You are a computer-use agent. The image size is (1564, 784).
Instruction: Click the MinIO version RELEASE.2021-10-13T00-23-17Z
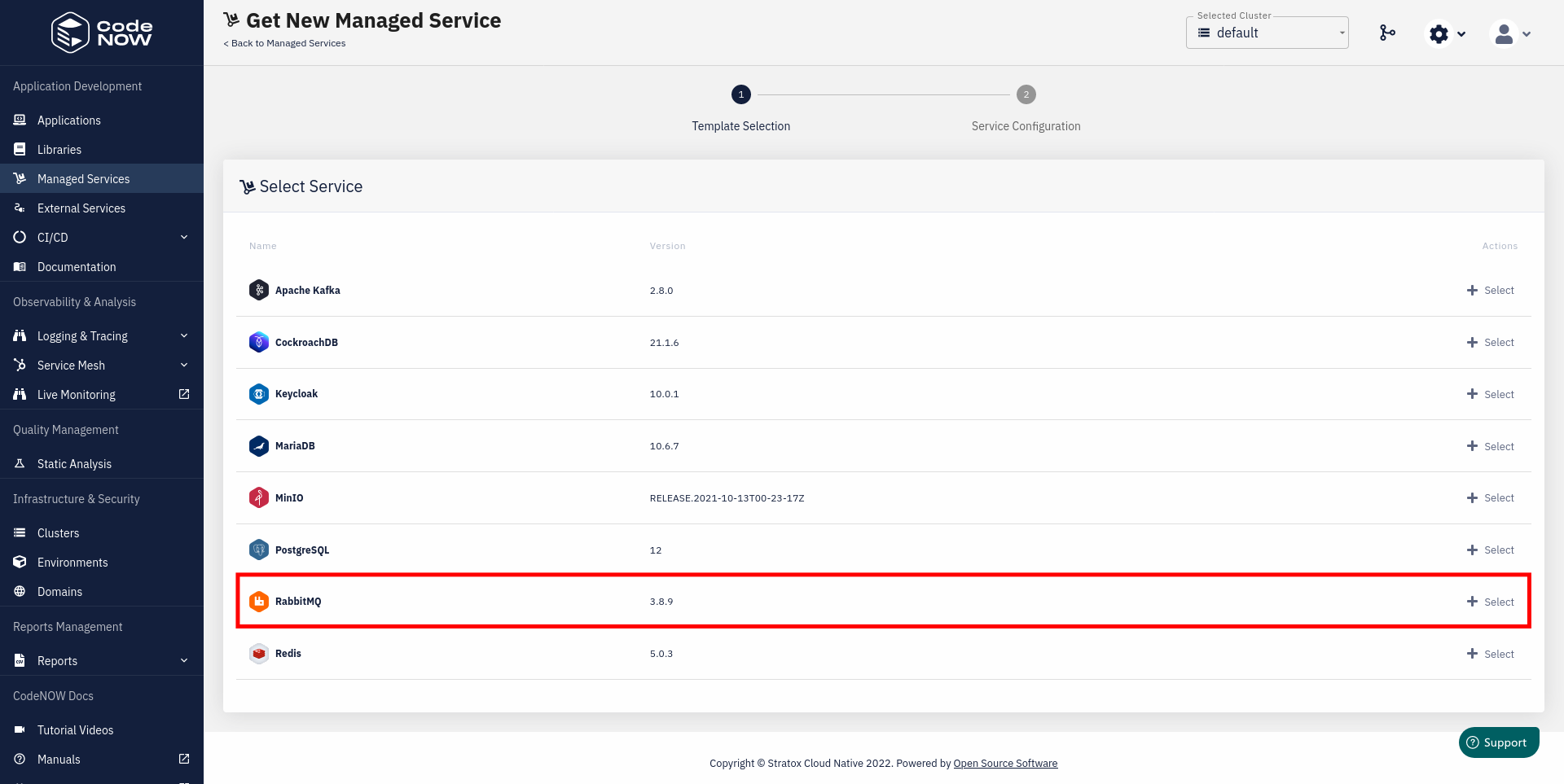pos(727,498)
